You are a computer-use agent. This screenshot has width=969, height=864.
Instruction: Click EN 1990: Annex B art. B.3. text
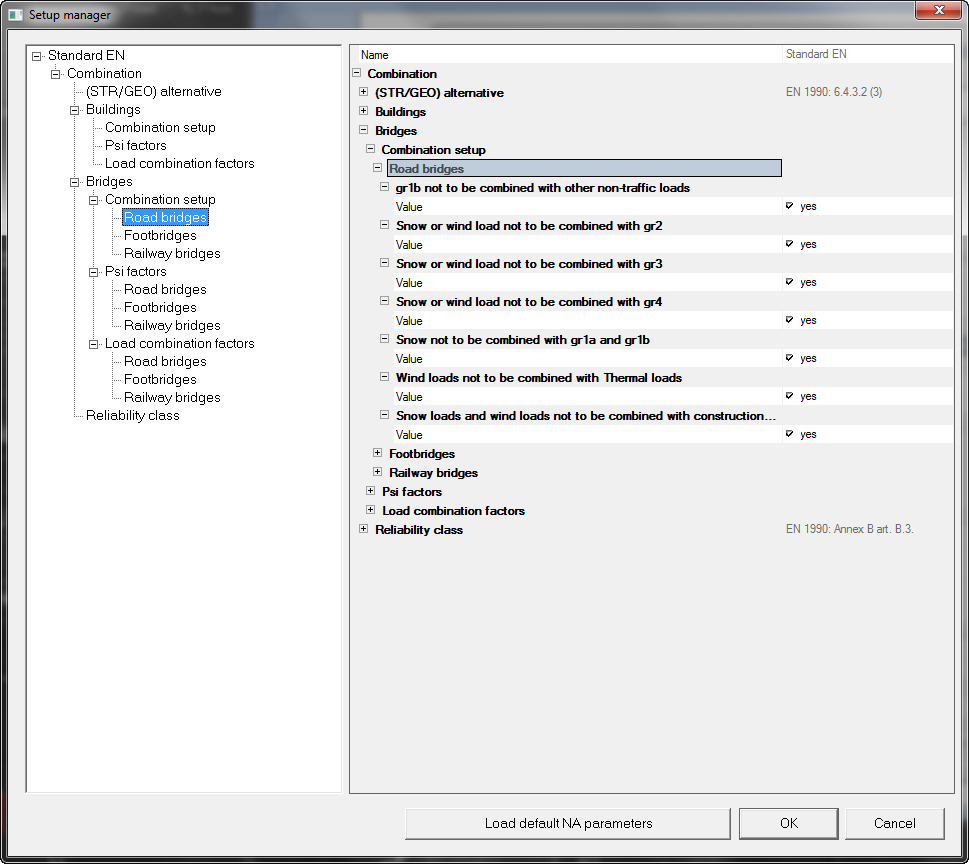pos(849,529)
